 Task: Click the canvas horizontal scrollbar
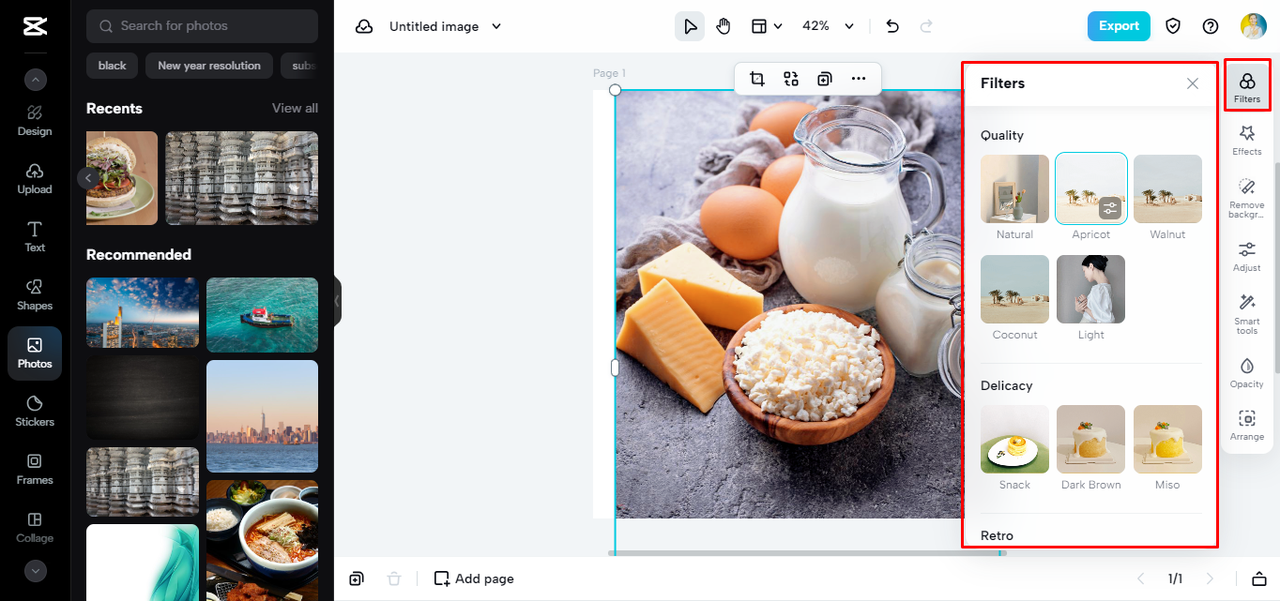click(806, 553)
